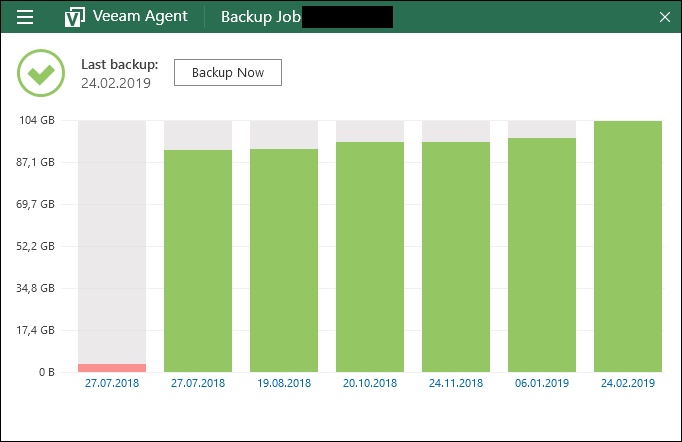682x442 pixels.
Task: Select the 24.11.2018 backup bar
Action: (456, 257)
